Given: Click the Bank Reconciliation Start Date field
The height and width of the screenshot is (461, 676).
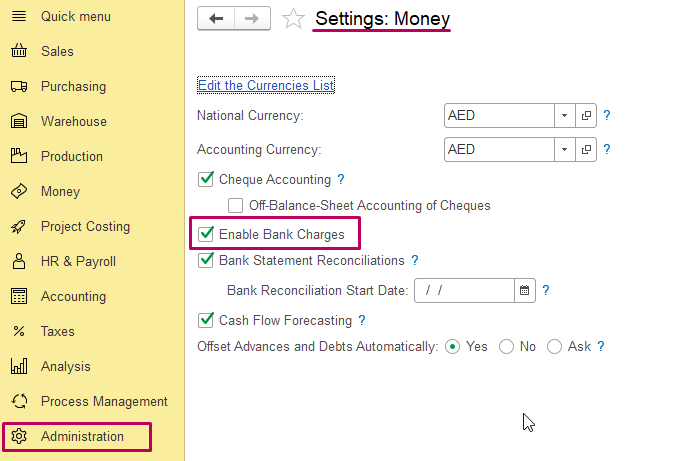Looking at the screenshot, I should coord(463,291).
